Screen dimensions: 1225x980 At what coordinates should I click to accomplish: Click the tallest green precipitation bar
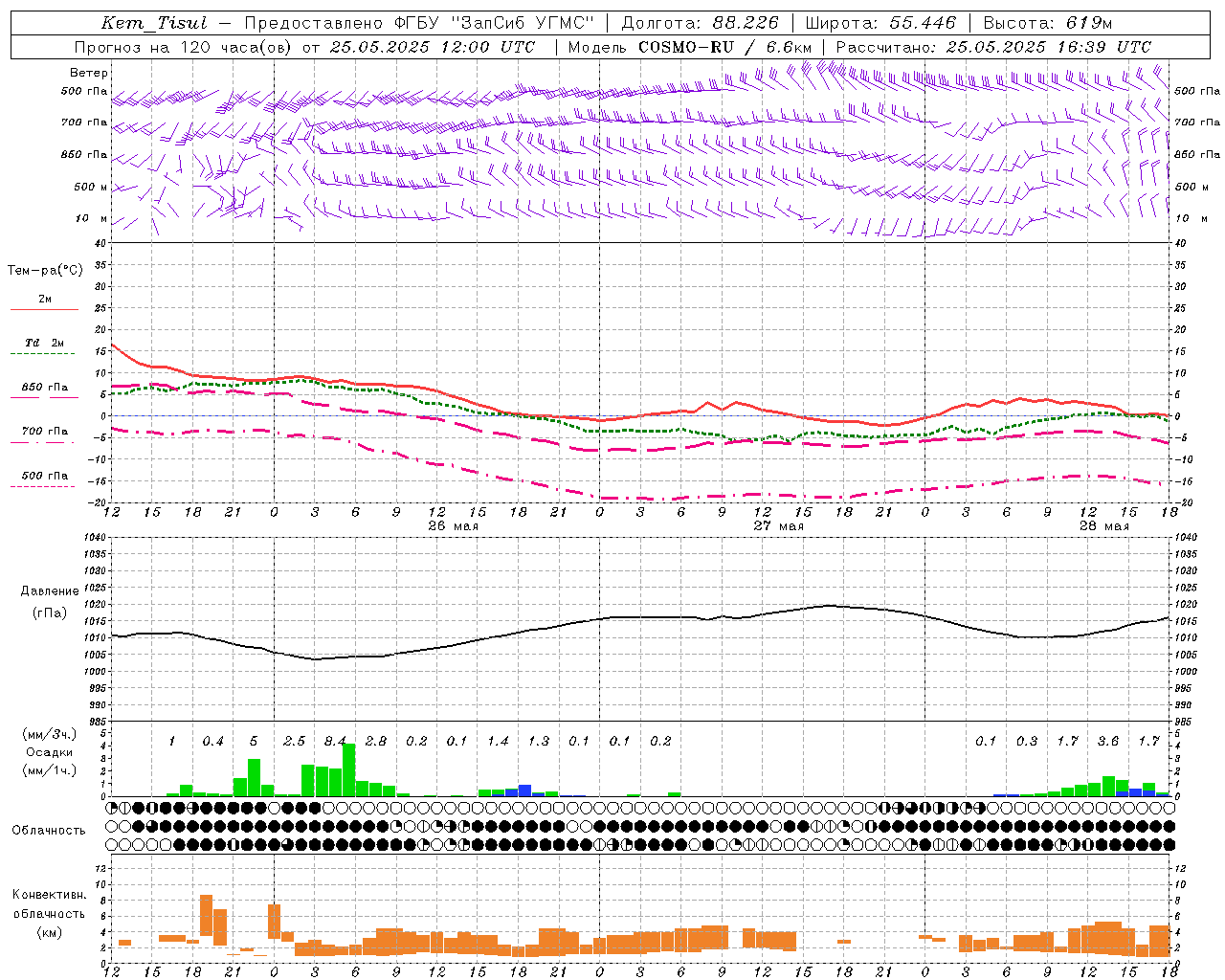tap(348, 770)
